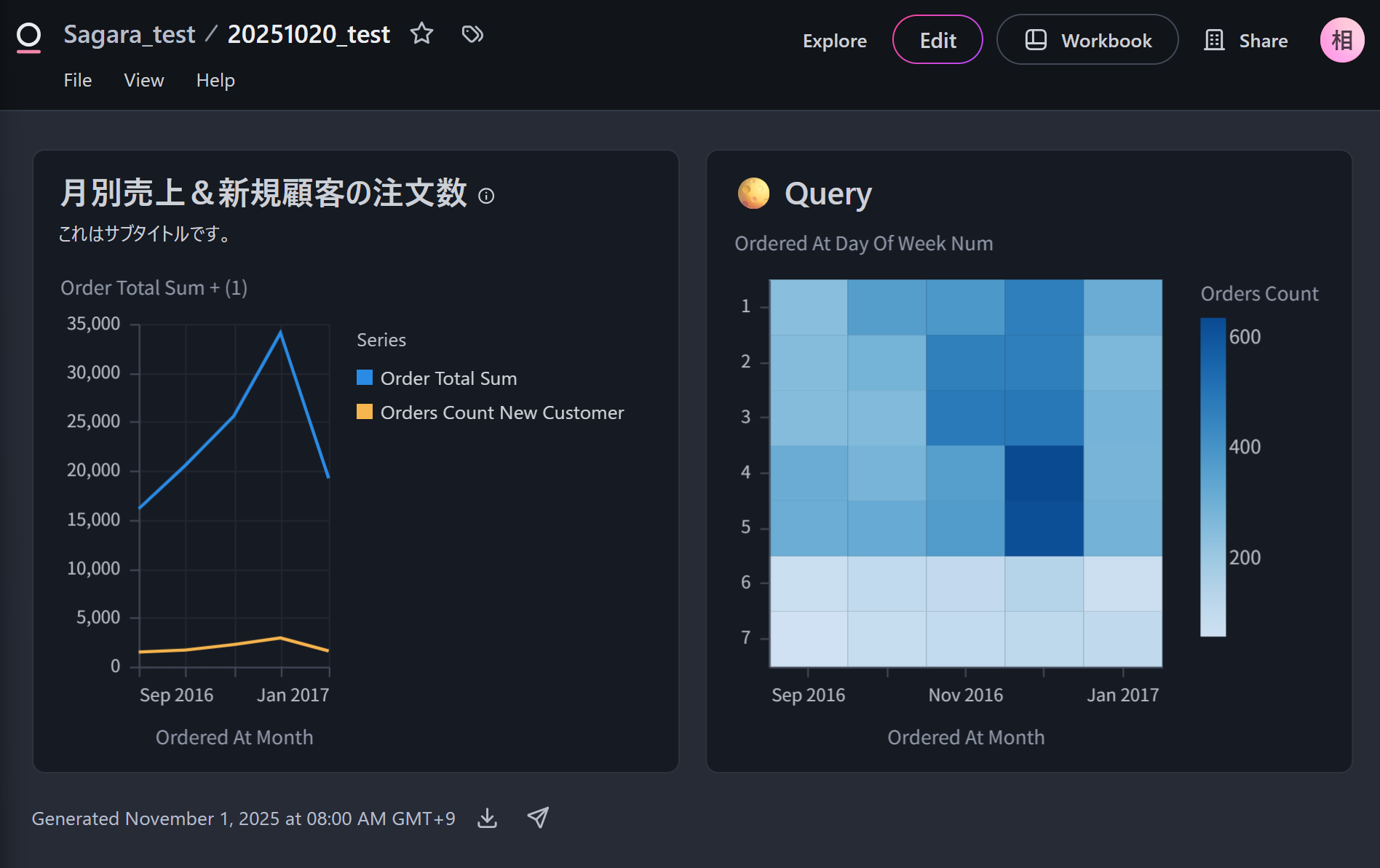Toggle the Order Total Sum legend series
Viewport: 1380px width, 868px height.
pyautogui.click(x=448, y=378)
